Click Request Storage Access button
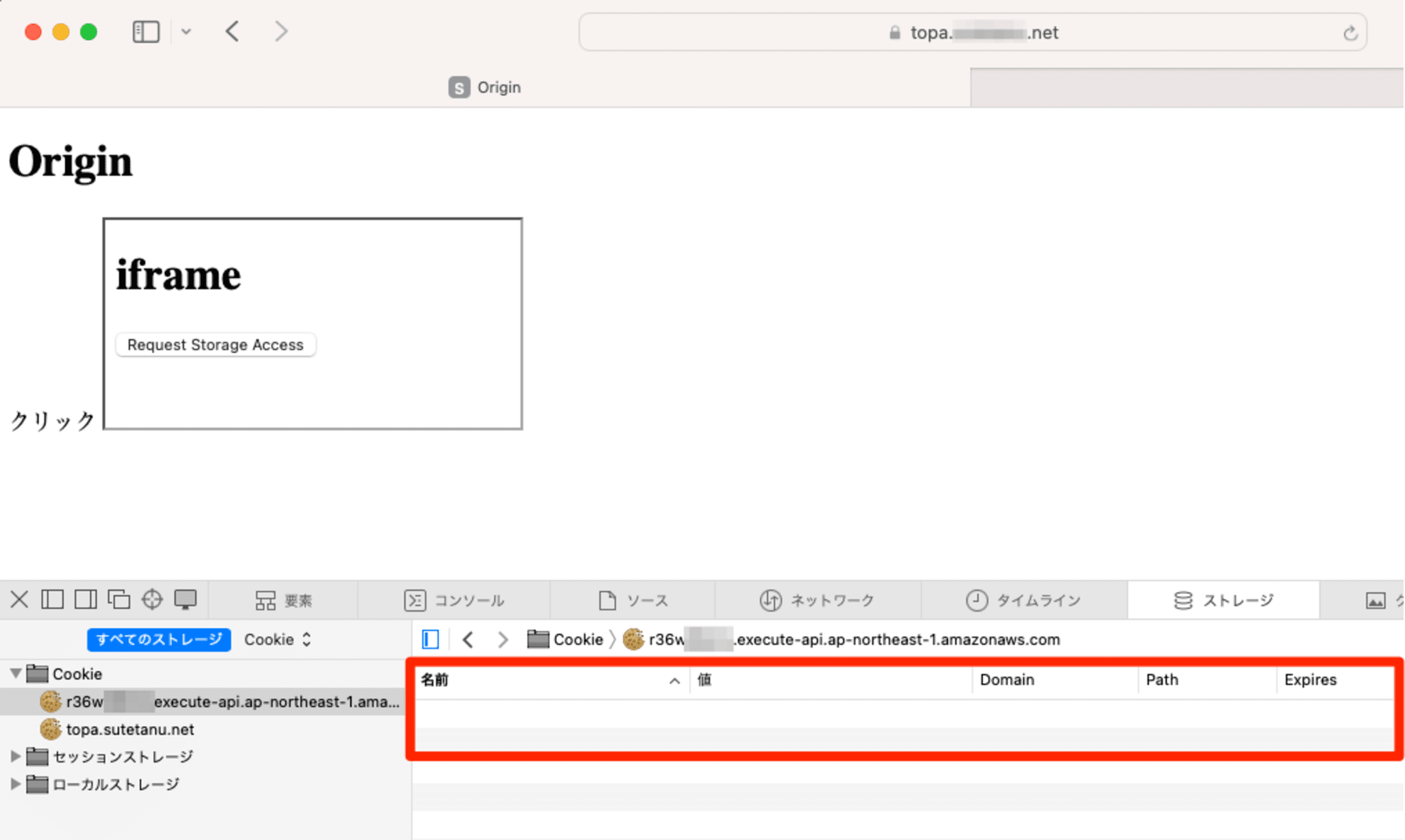The width and height of the screenshot is (1405, 840). point(216,345)
